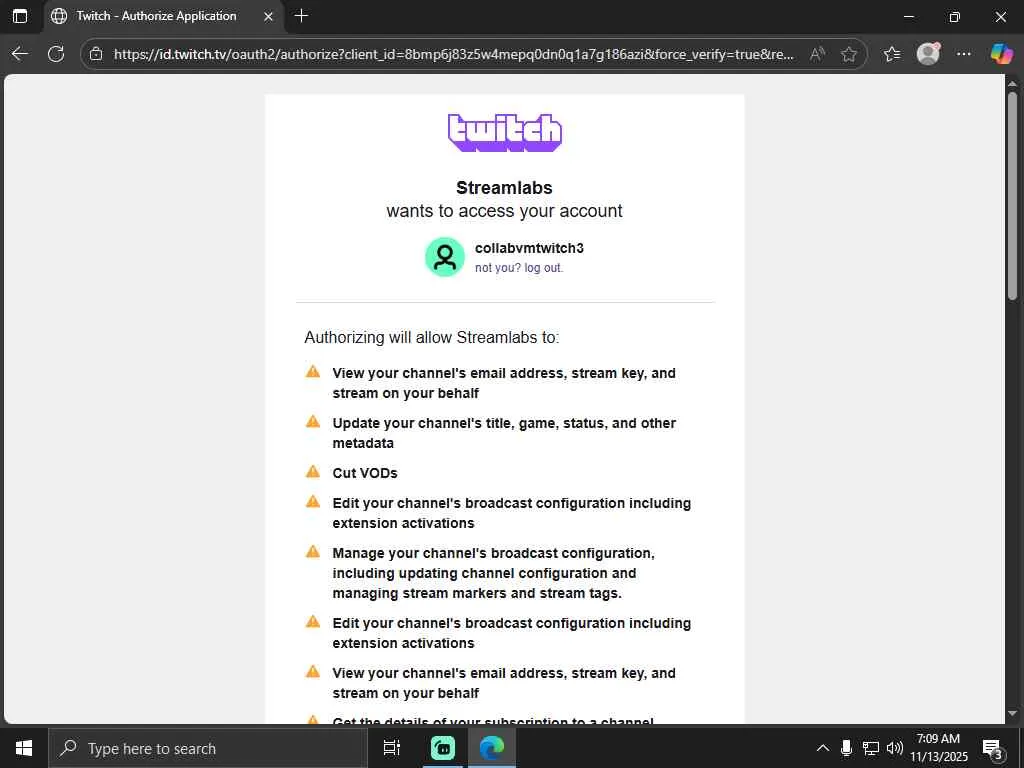This screenshot has width=1024, height=768.
Task: Restore down the Edge browser window
Action: [955, 17]
